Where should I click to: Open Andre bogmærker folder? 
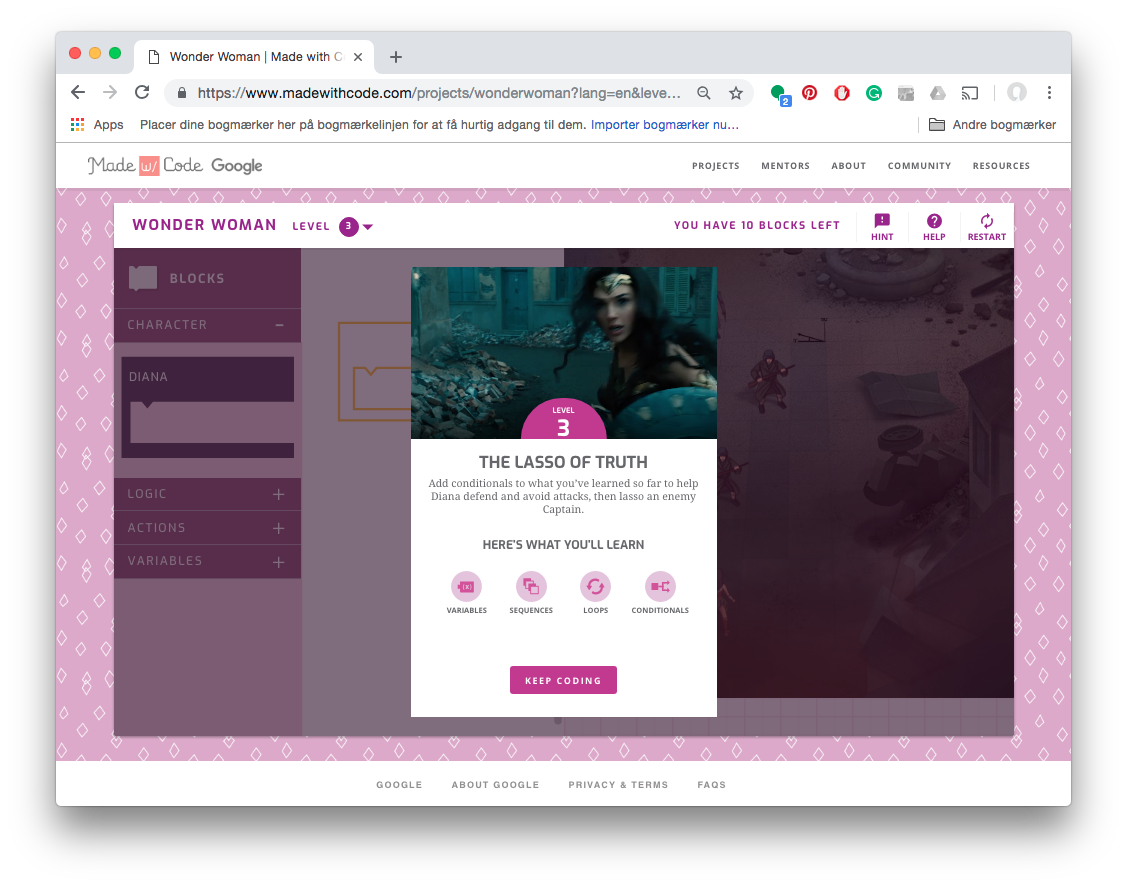pos(993,125)
